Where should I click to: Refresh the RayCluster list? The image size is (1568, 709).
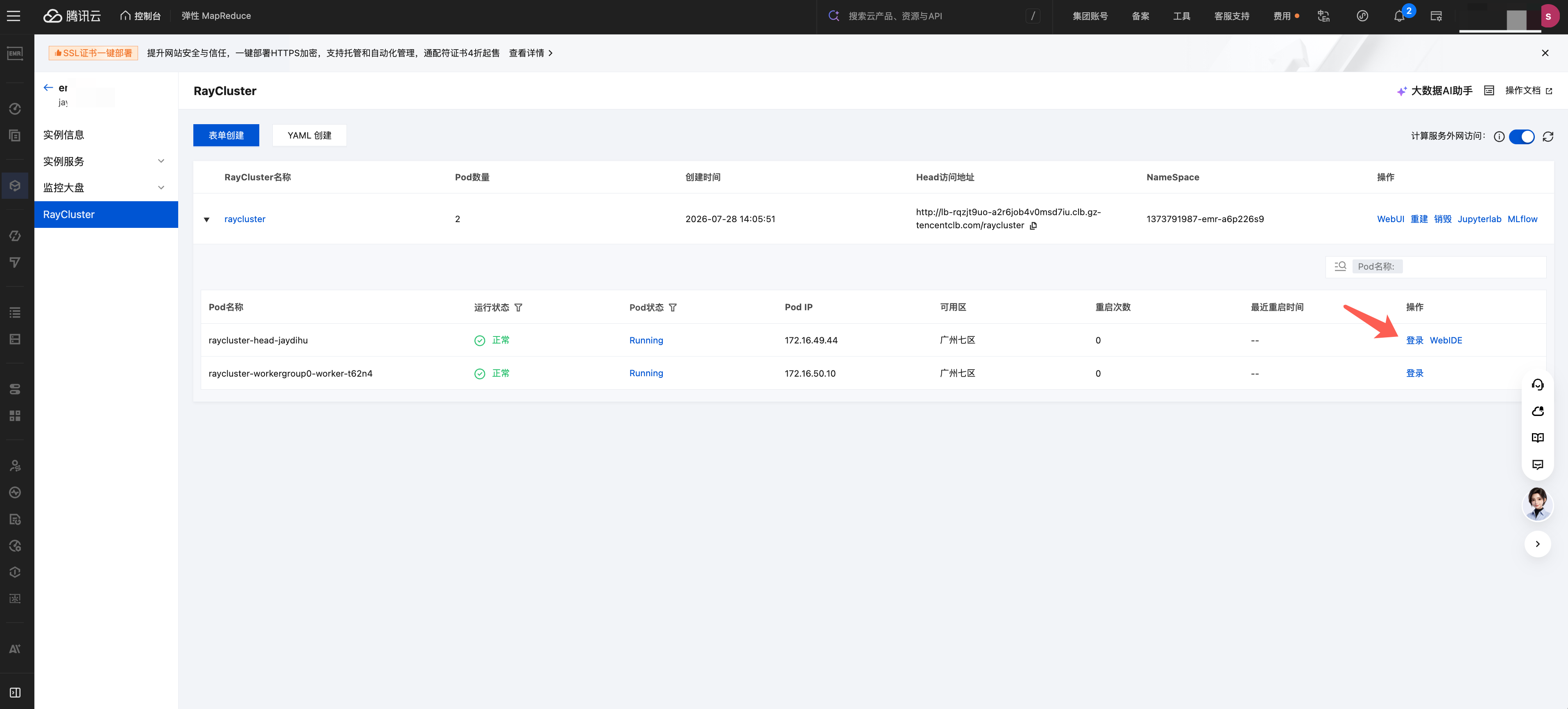point(1548,136)
